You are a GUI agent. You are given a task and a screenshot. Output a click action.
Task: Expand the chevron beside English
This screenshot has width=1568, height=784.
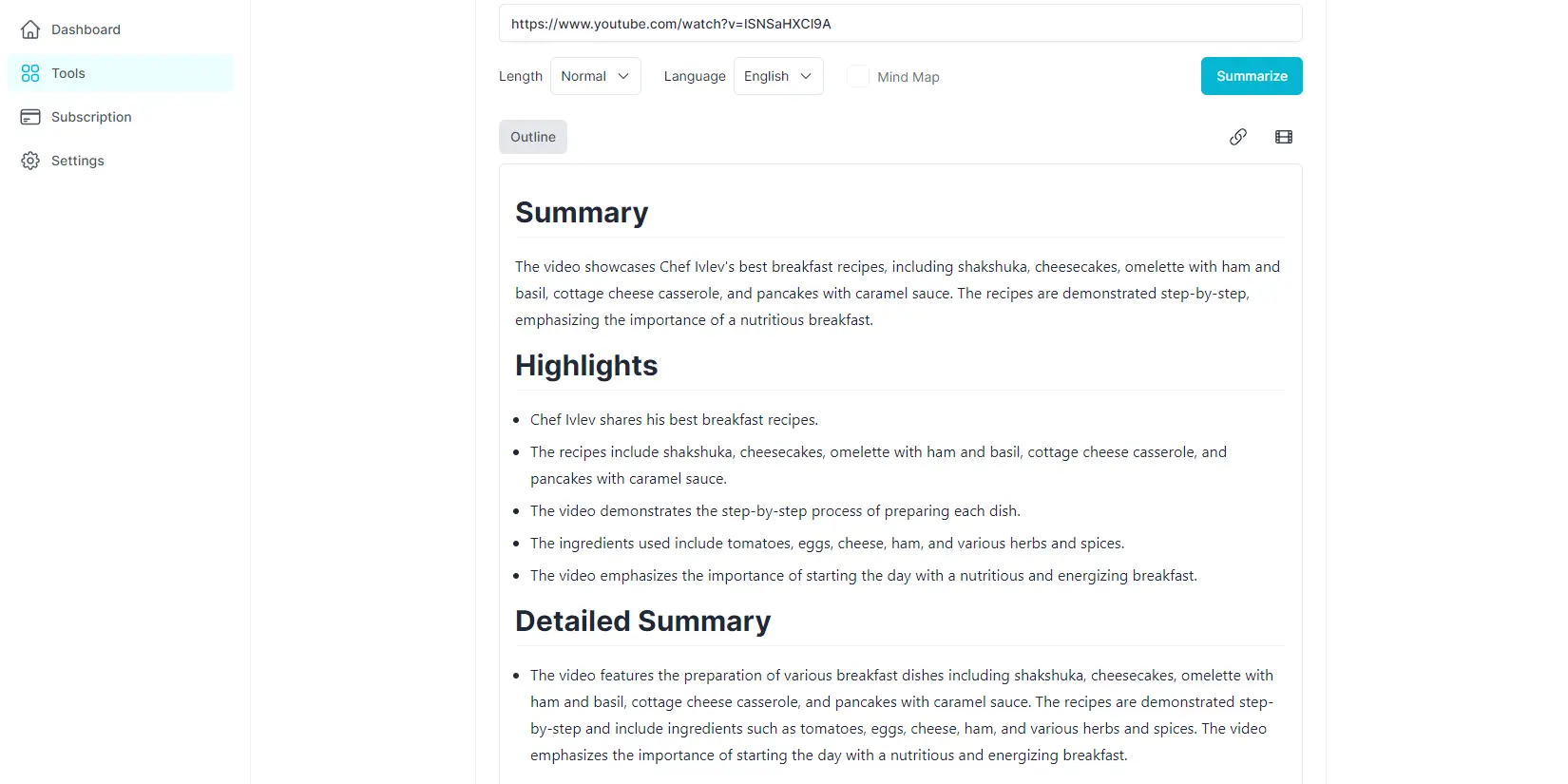click(x=806, y=77)
